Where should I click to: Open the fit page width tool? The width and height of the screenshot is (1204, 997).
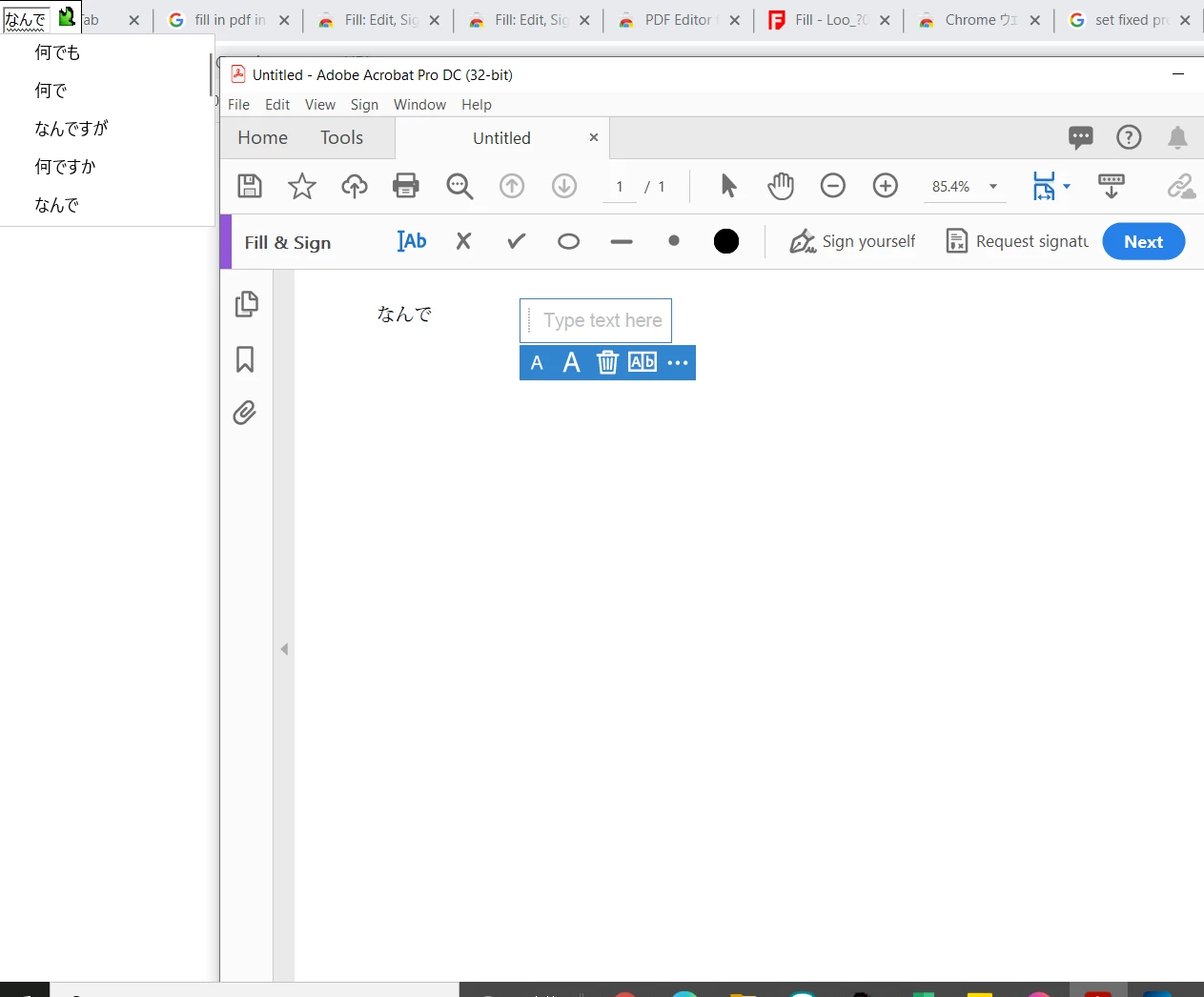click(1044, 186)
